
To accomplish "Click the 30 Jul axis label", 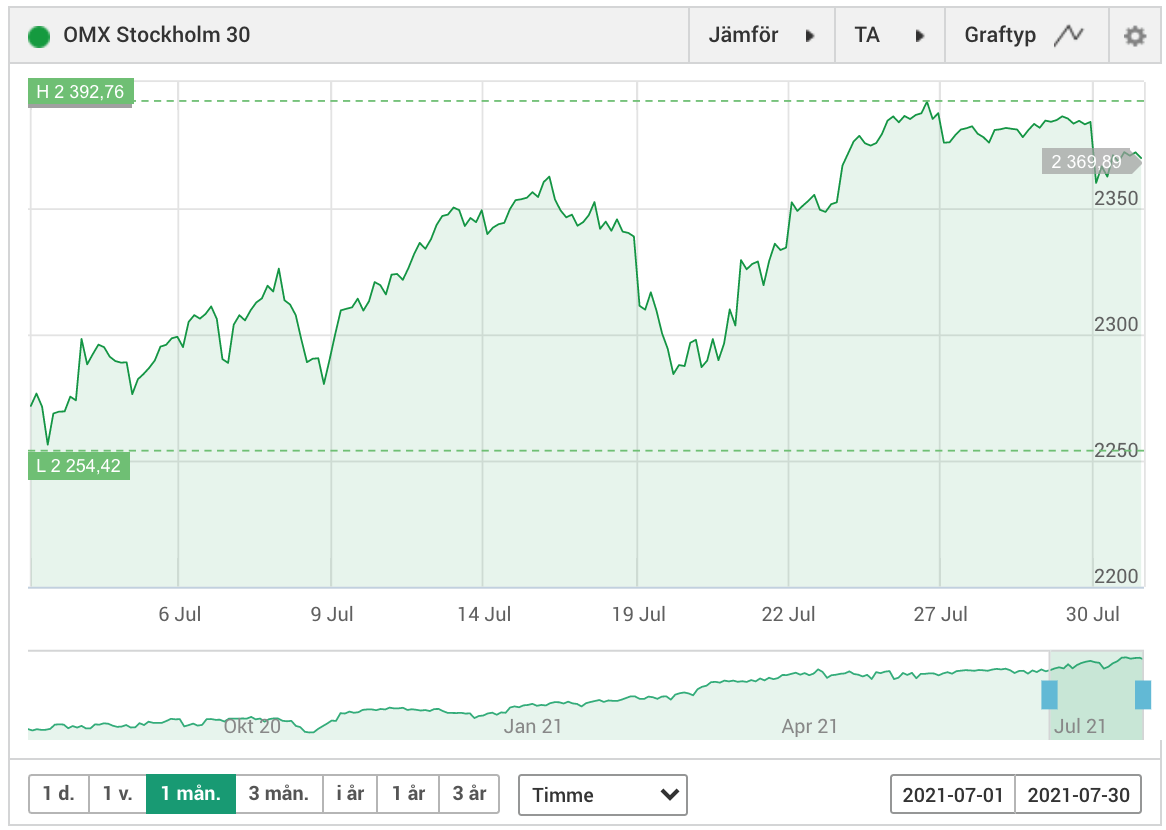I will click(x=1092, y=614).
